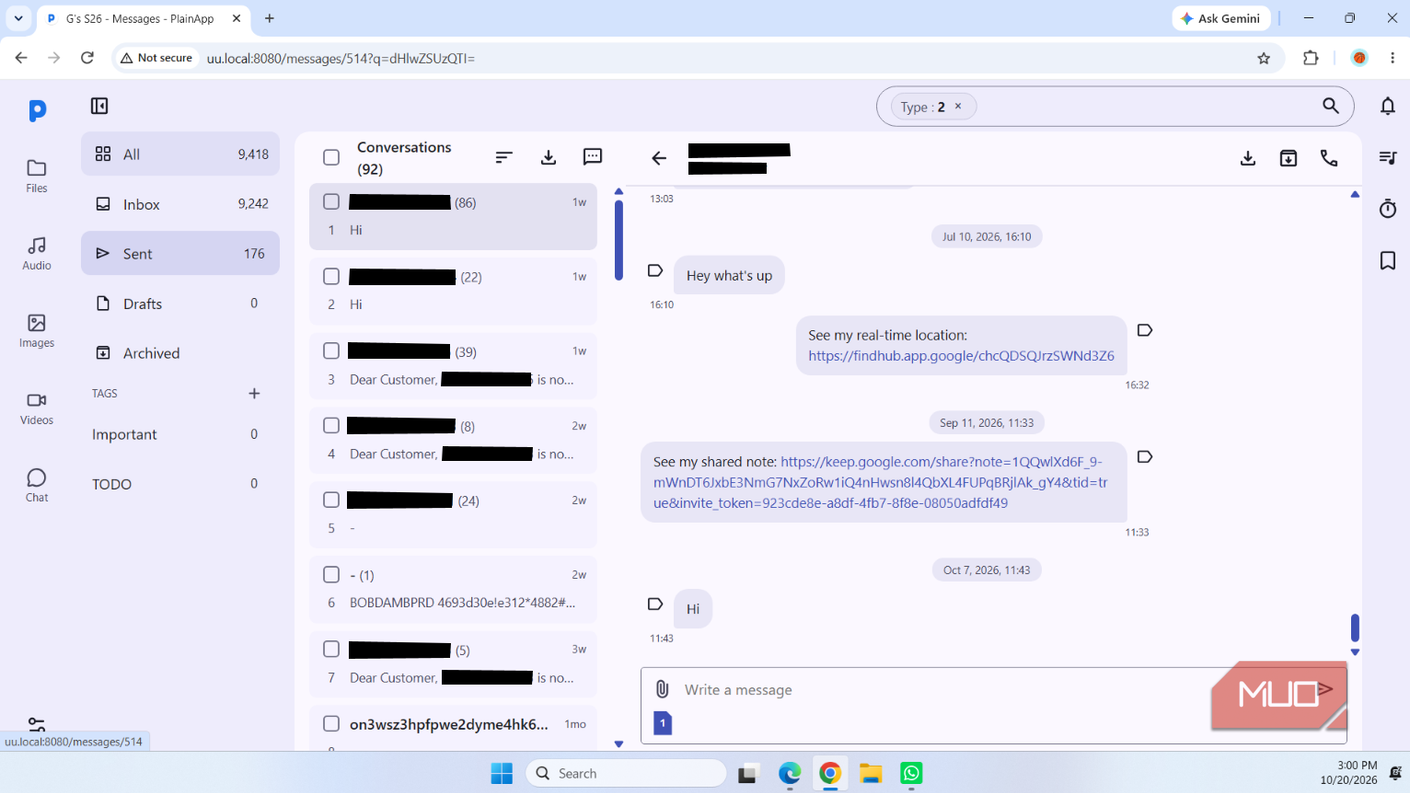Click the search magnifier icon

point(1330,106)
